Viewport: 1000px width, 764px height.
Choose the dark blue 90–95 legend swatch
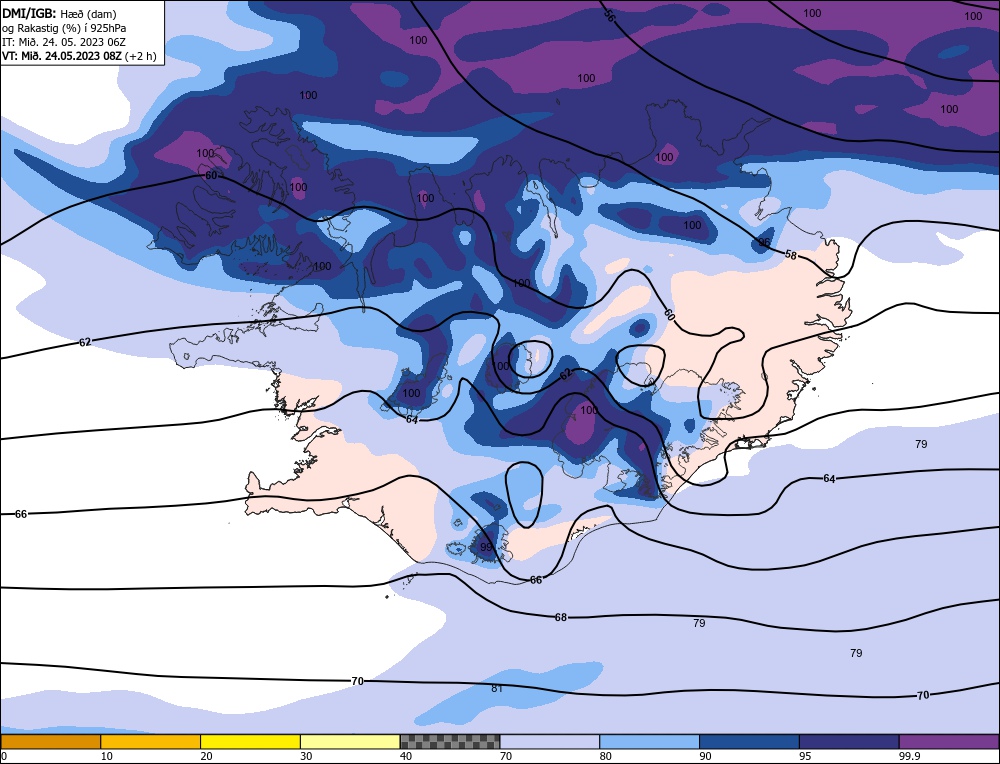point(749,741)
